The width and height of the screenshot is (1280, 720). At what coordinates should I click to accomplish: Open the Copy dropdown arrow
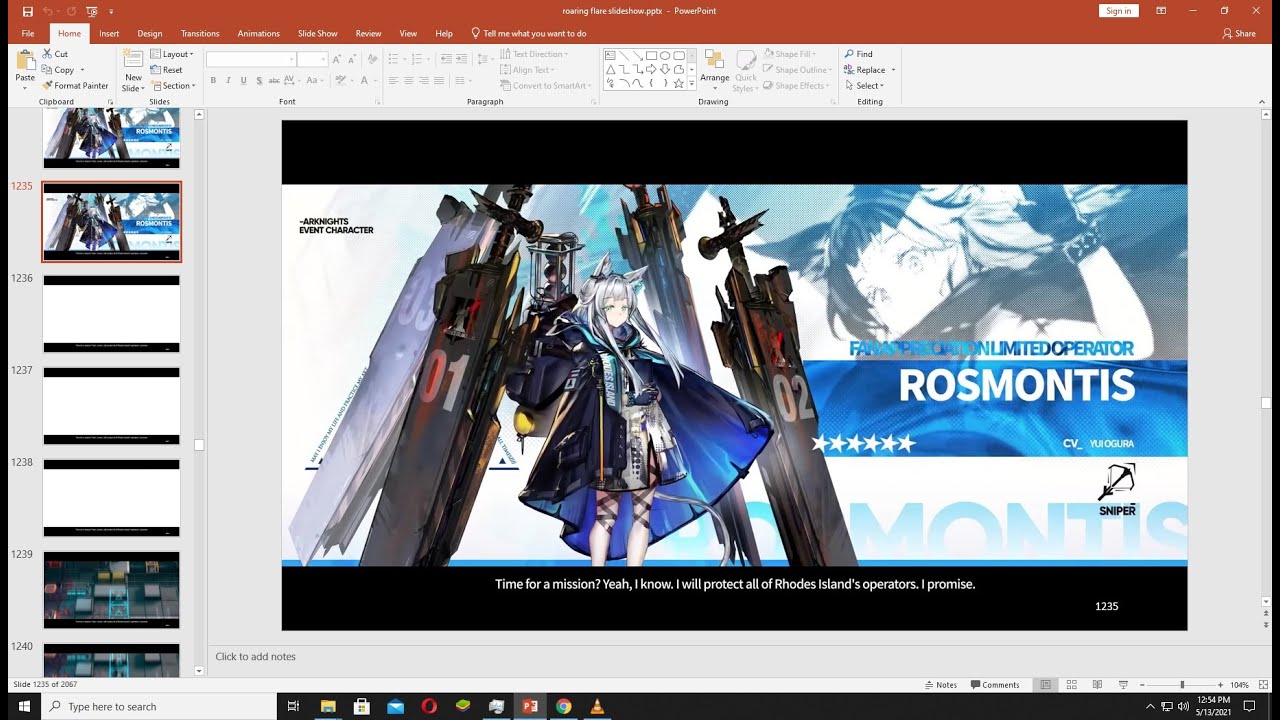(82, 70)
